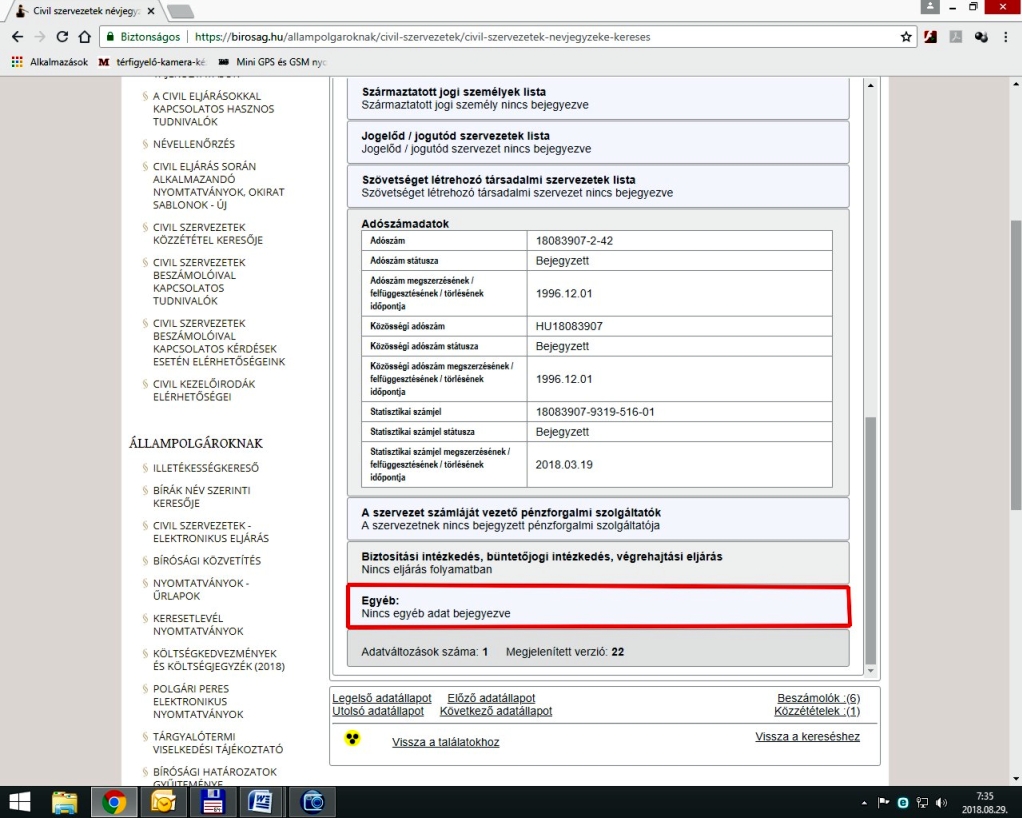Click the taskbar volume speaker icon
The image size is (1022, 818).
click(x=941, y=802)
